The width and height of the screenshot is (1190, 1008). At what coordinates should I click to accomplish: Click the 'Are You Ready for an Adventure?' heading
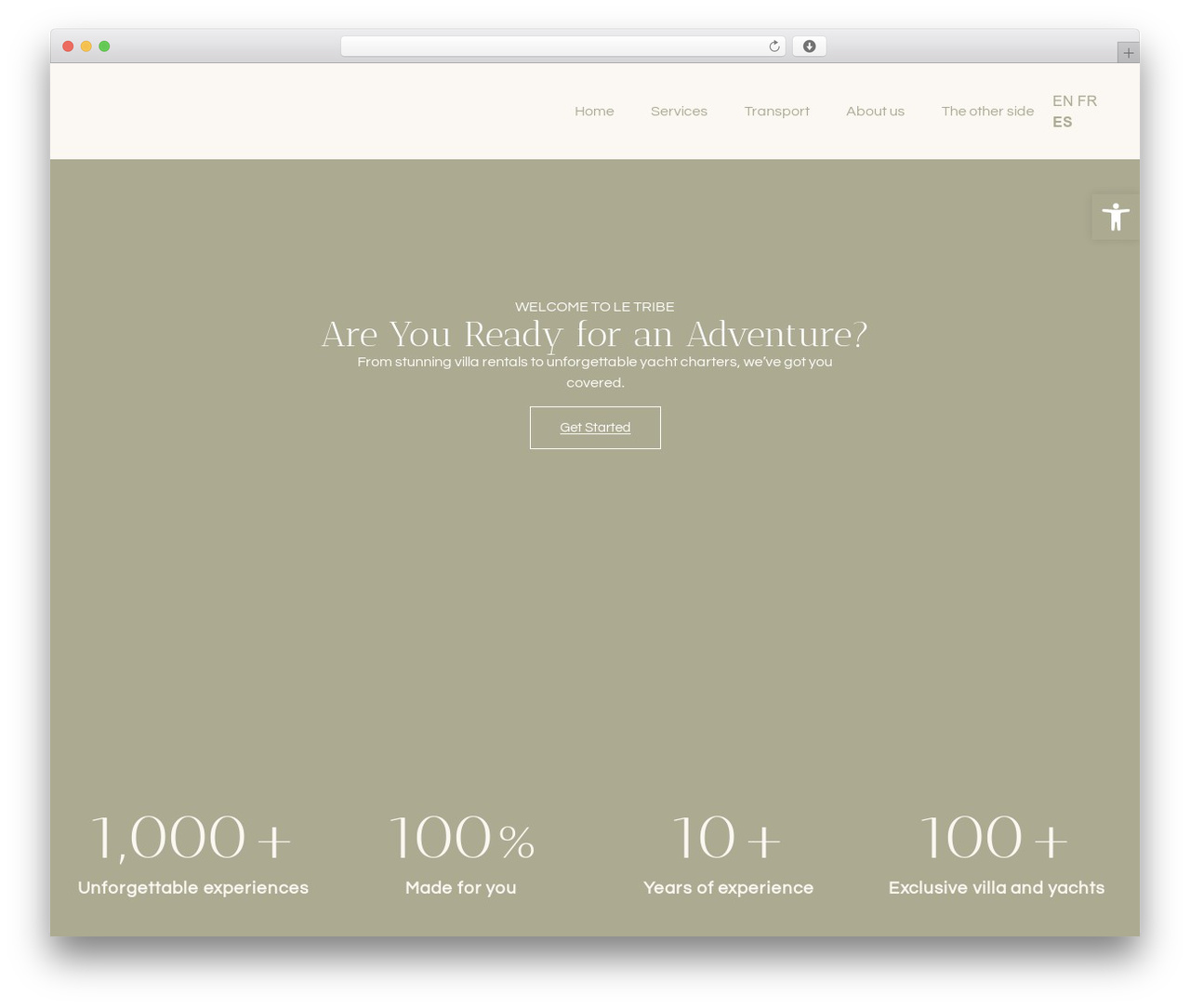[595, 335]
